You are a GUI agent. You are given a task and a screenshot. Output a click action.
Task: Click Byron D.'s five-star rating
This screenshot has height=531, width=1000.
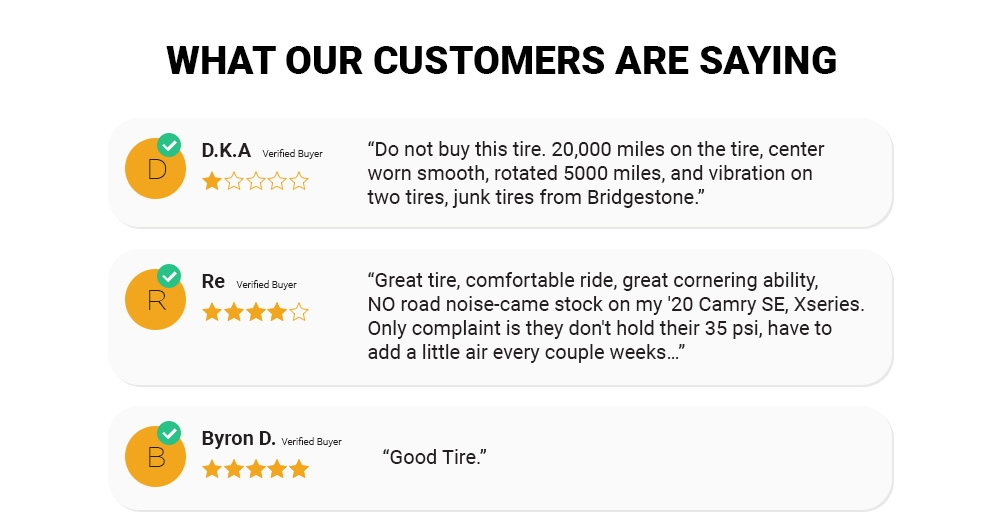tap(255, 468)
